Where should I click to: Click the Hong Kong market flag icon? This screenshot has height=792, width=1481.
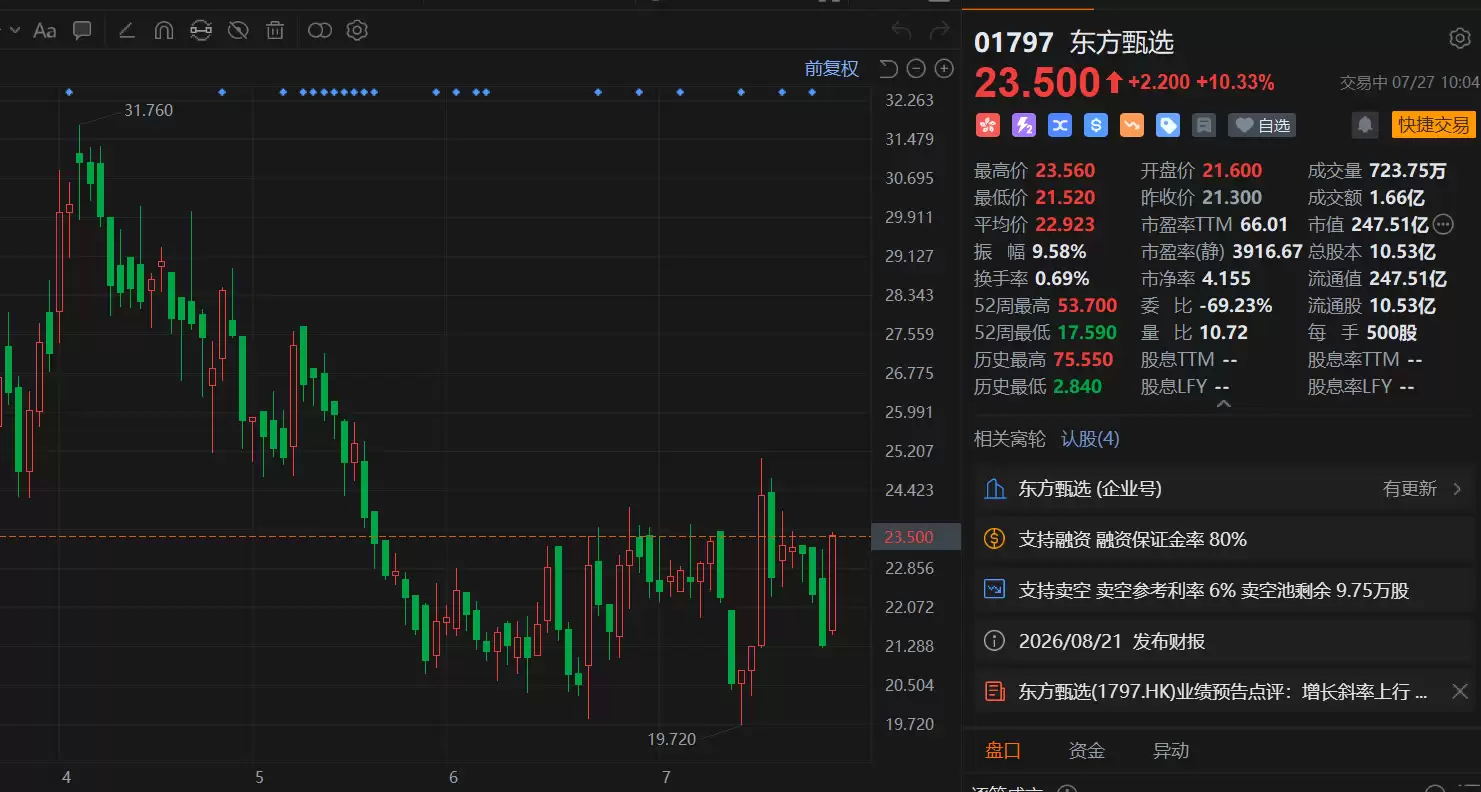pyautogui.click(x=988, y=125)
